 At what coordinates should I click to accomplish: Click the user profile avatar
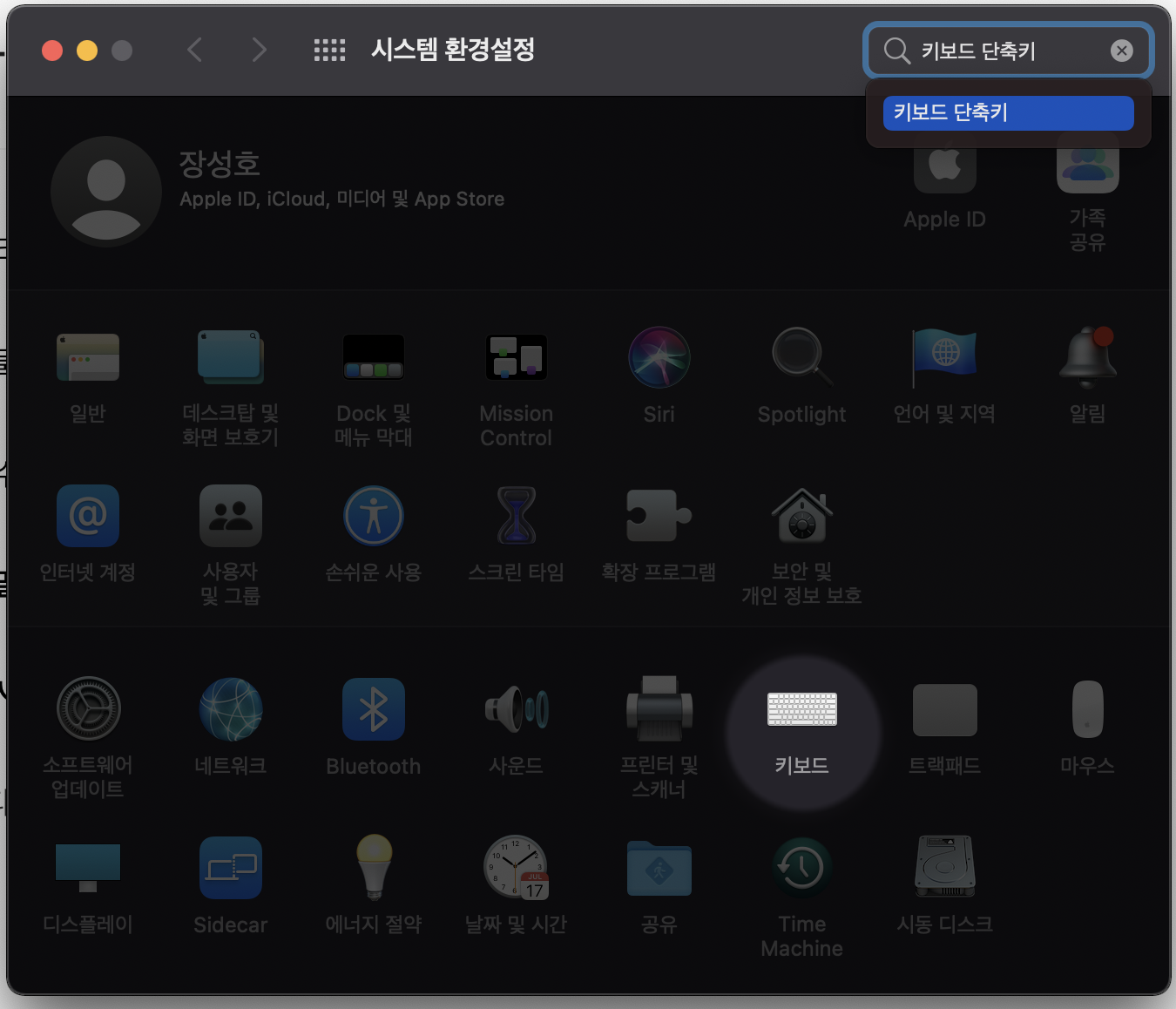106,192
